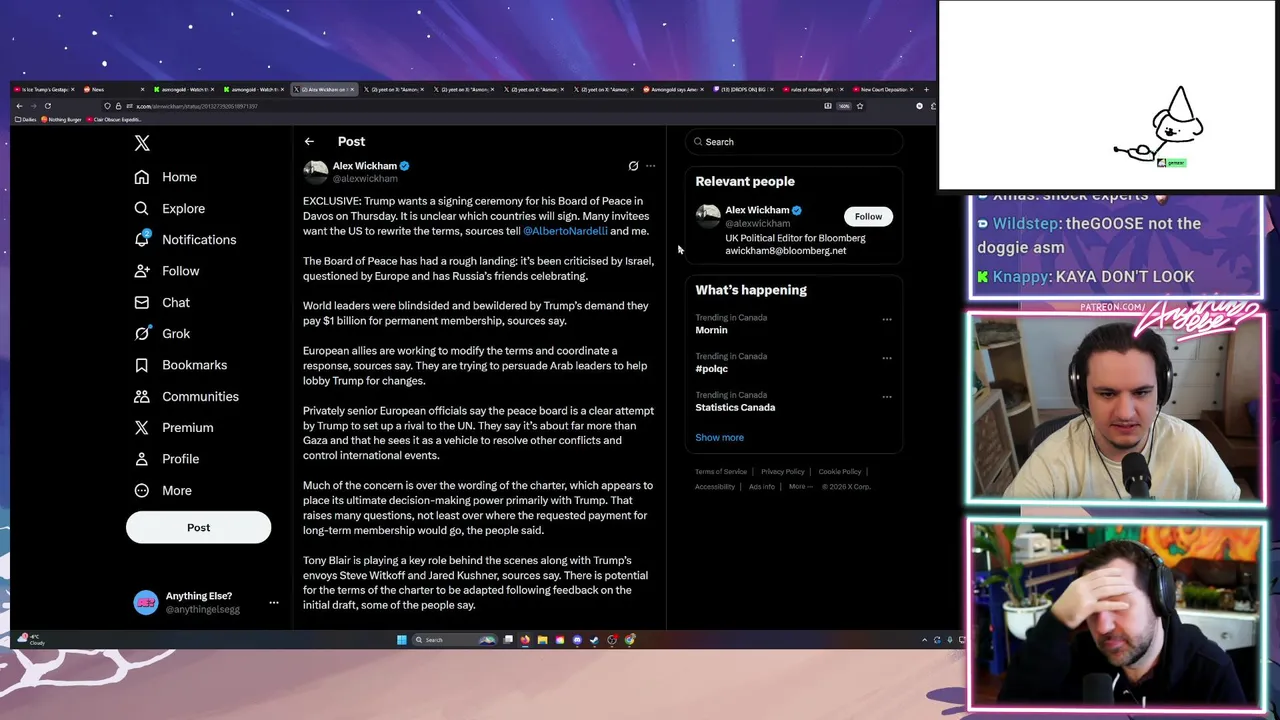Open account menu next to Anything Else?
The image size is (1280, 720).
click(274, 603)
